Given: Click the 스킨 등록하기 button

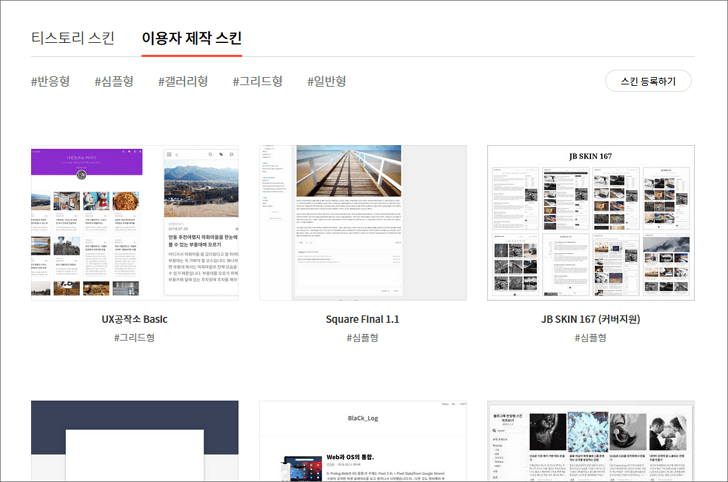Looking at the screenshot, I should coord(648,81).
